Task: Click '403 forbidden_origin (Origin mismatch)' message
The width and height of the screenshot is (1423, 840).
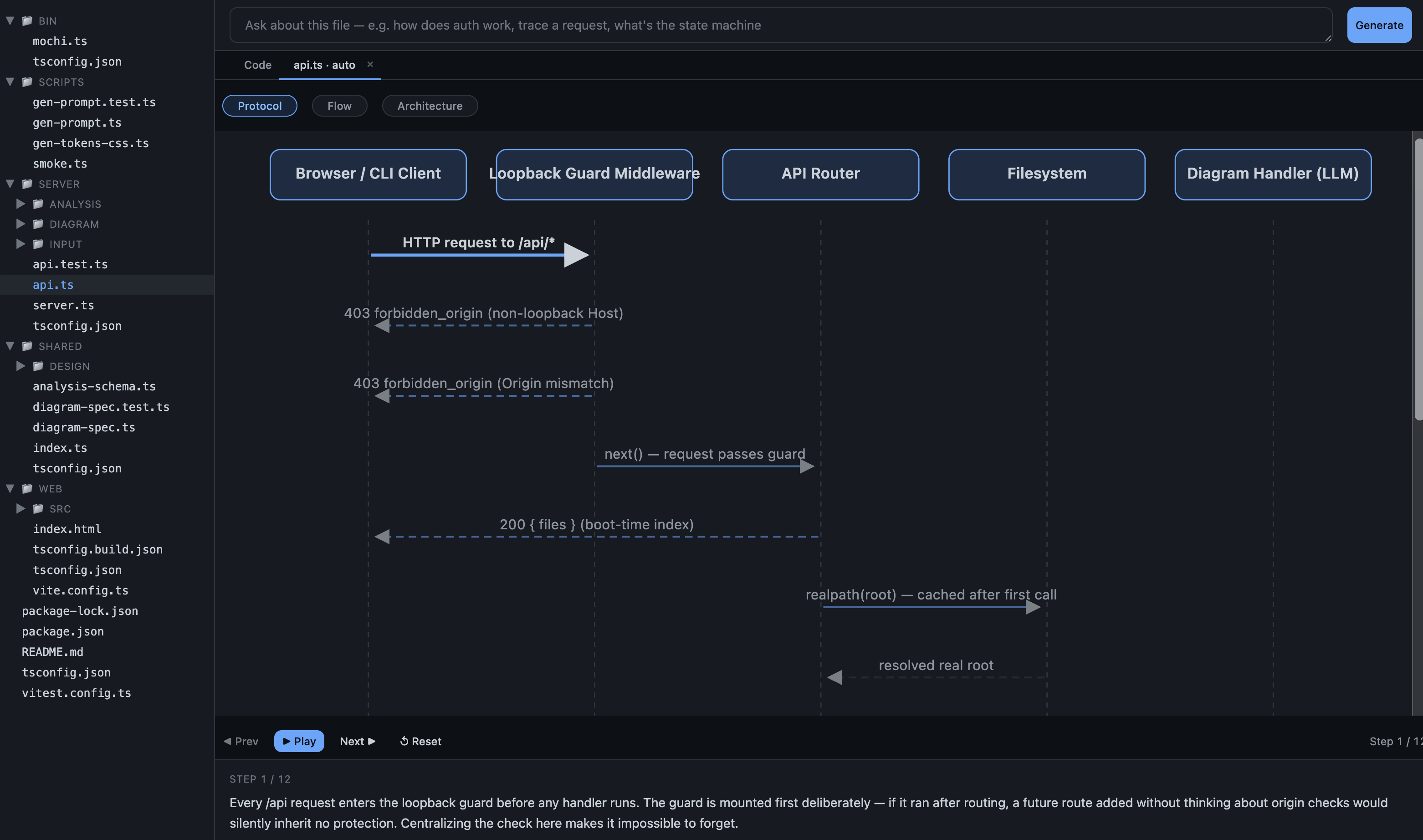Action: point(483,383)
